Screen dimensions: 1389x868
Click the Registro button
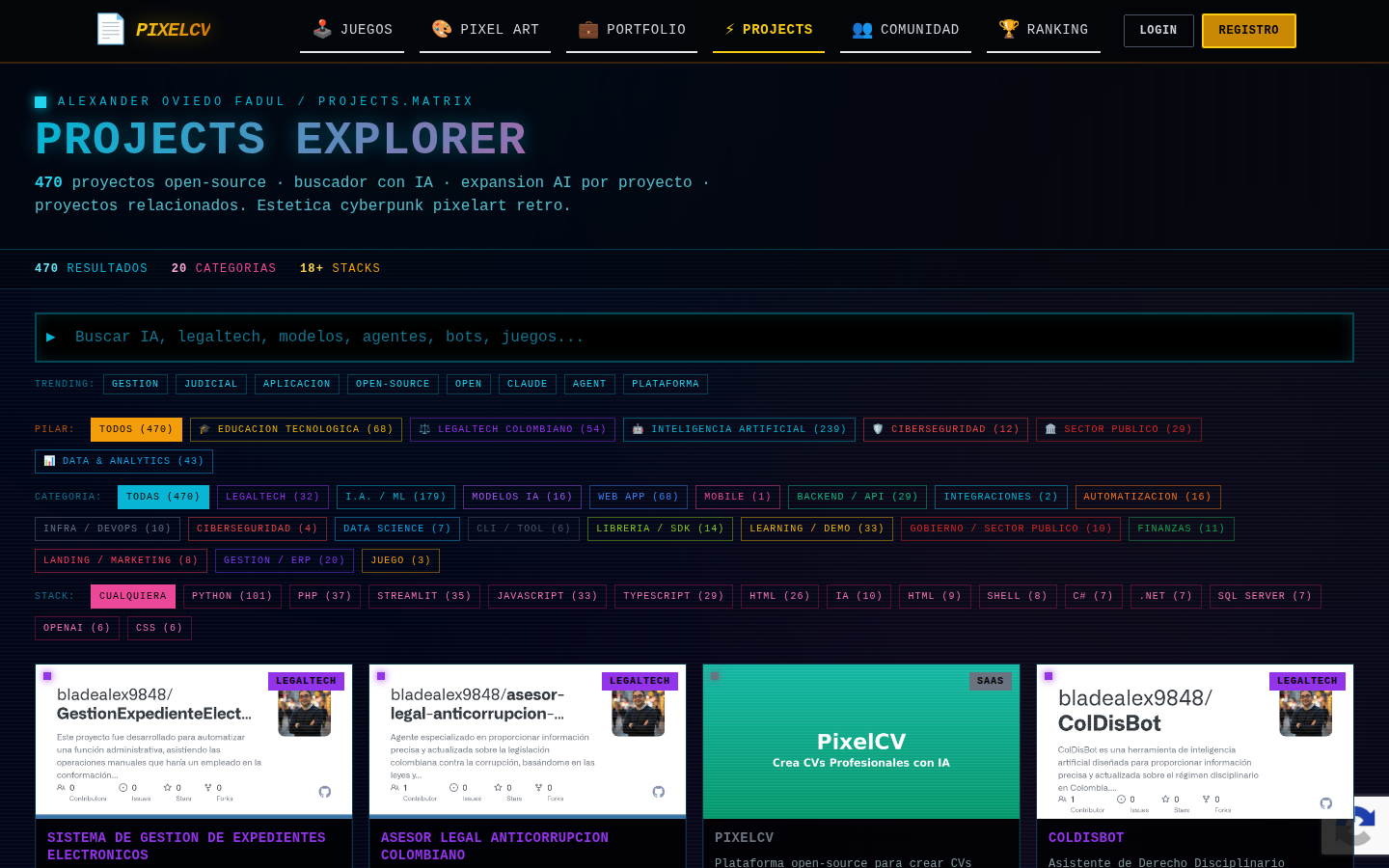[1249, 31]
